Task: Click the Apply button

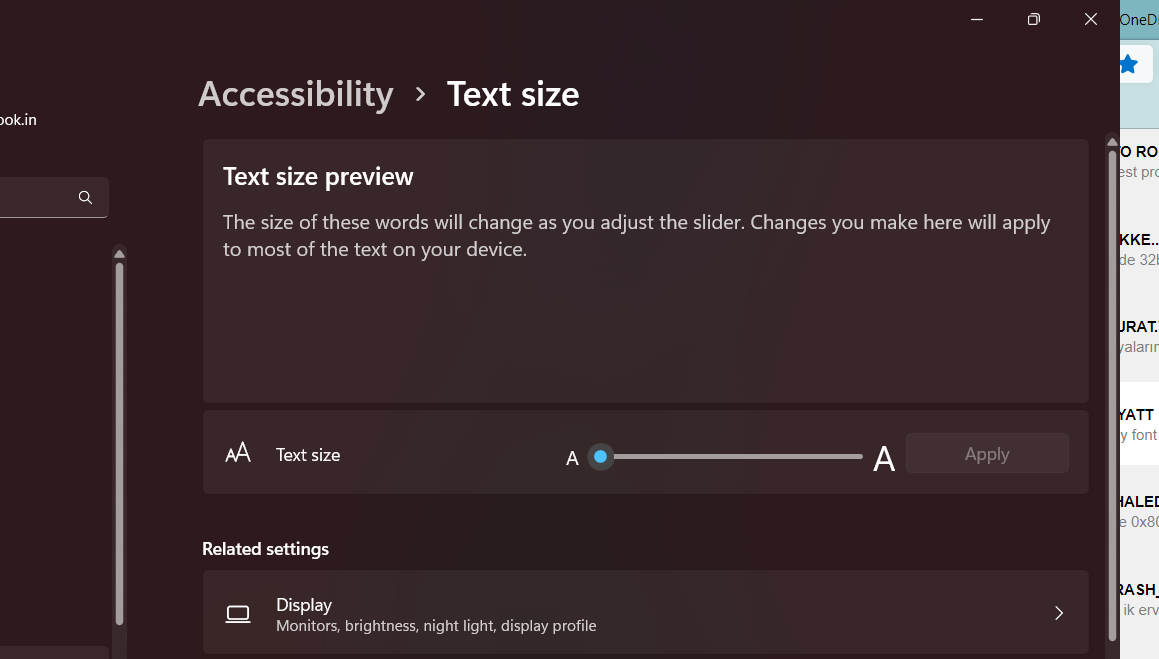Action: 987,454
